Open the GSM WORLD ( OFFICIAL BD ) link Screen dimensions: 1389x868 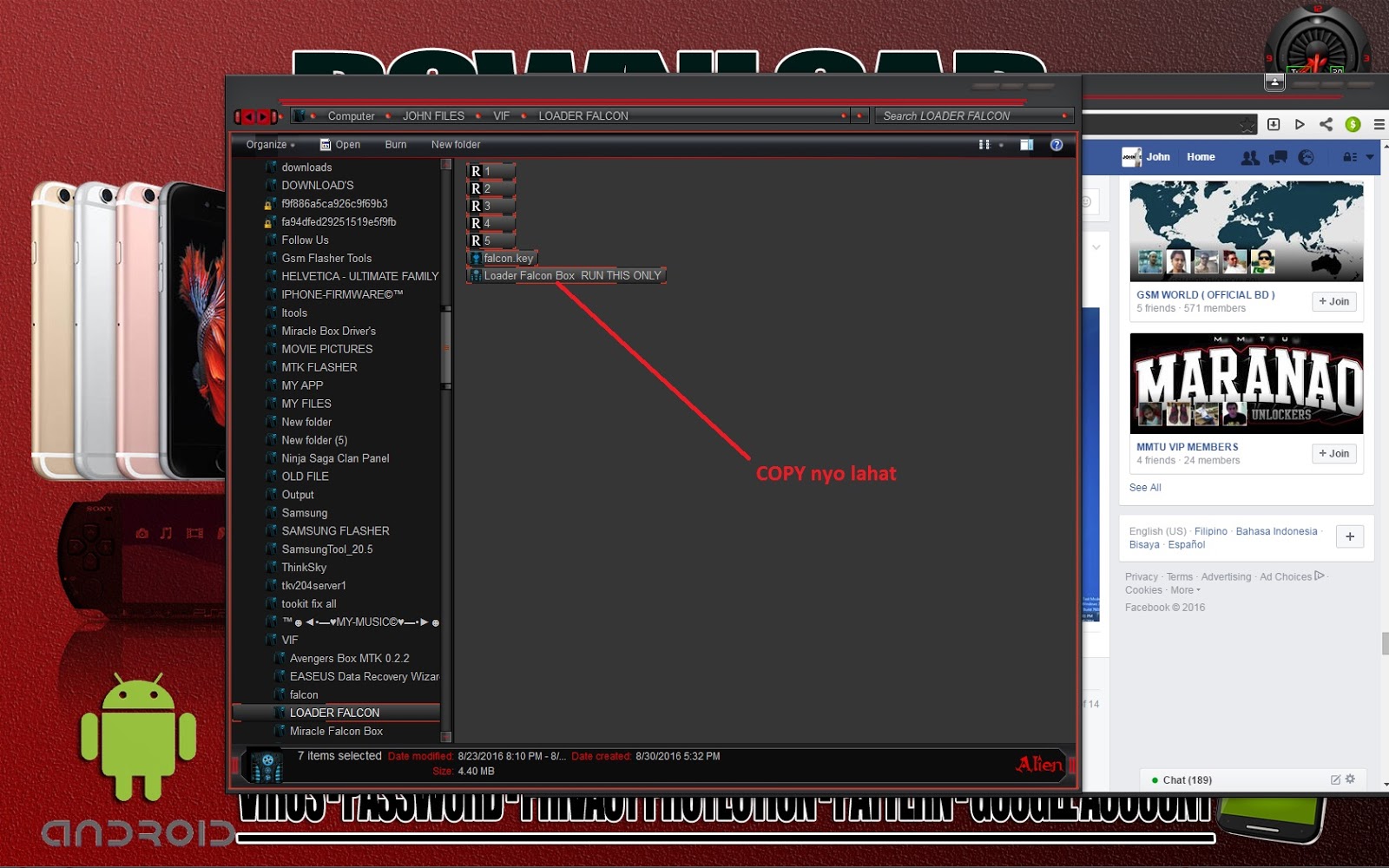pos(1206,295)
